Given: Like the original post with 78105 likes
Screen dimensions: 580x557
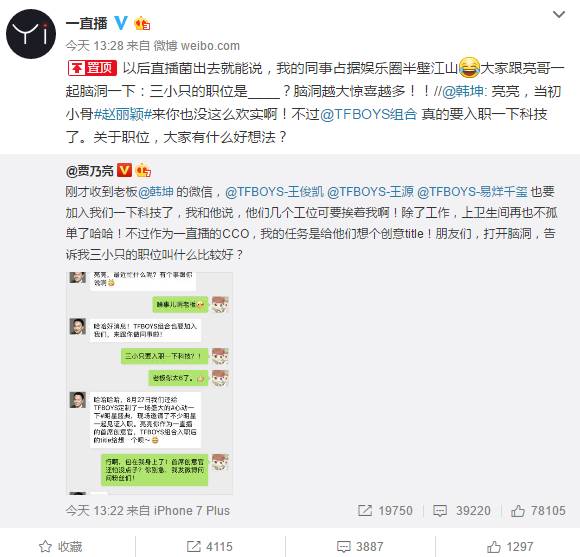Looking at the screenshot, I should click(538, 511).
